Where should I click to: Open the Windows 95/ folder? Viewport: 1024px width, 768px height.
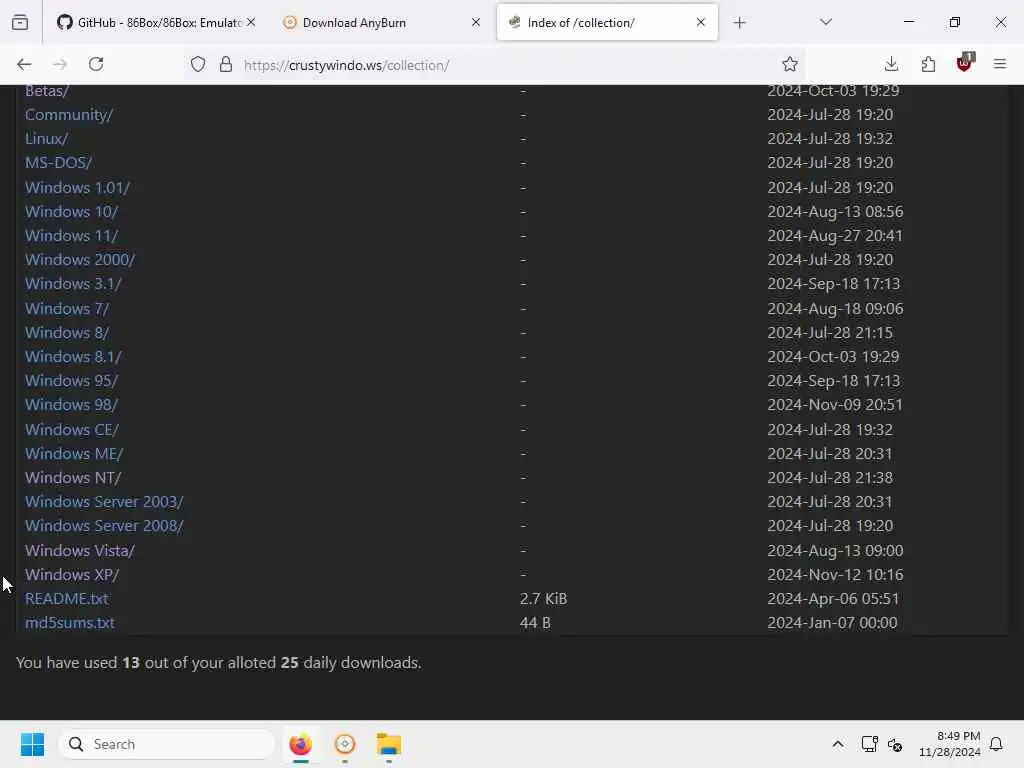[x=71, y=381]
